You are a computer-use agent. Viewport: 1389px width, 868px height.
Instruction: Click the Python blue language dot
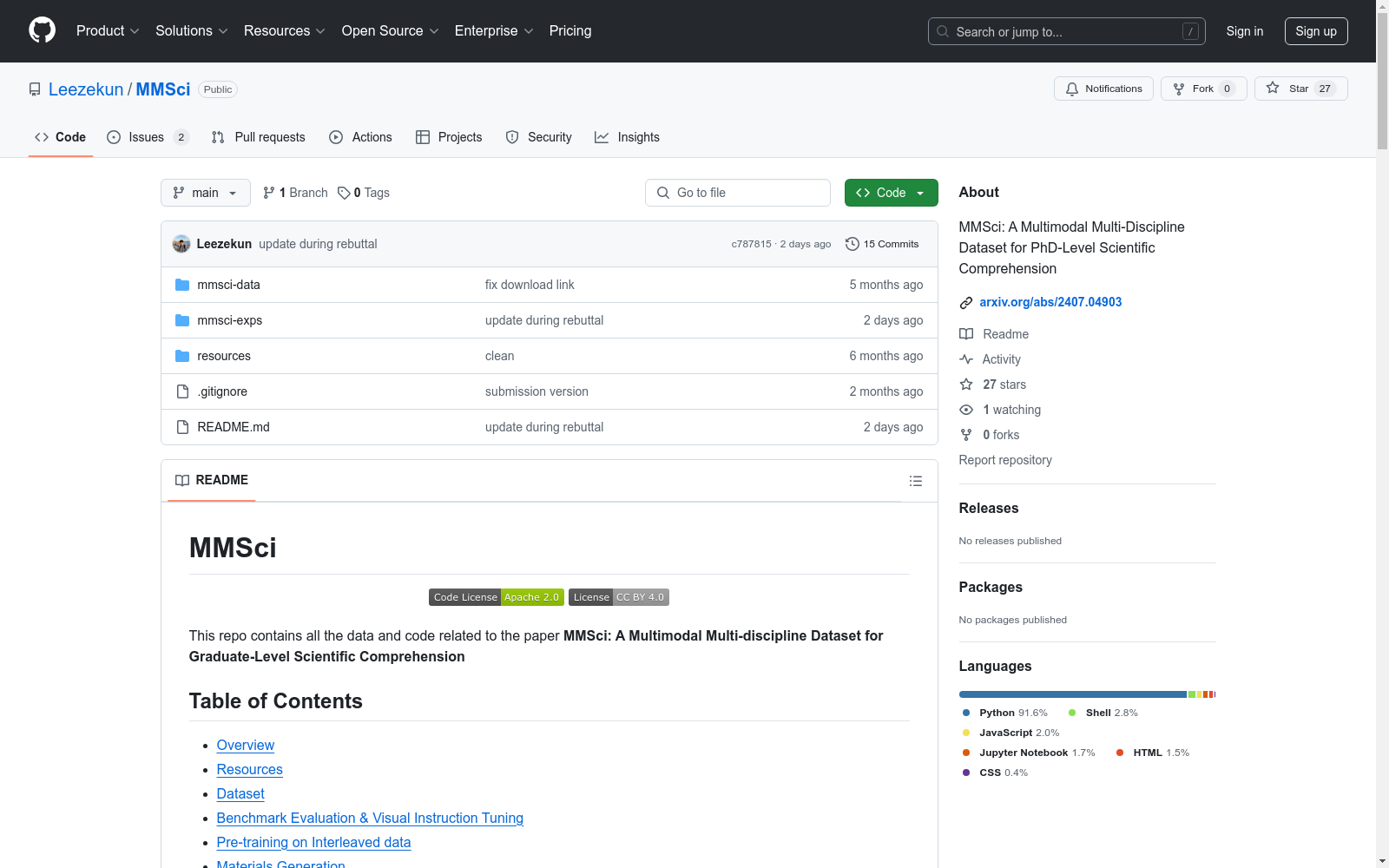point(966,713)
